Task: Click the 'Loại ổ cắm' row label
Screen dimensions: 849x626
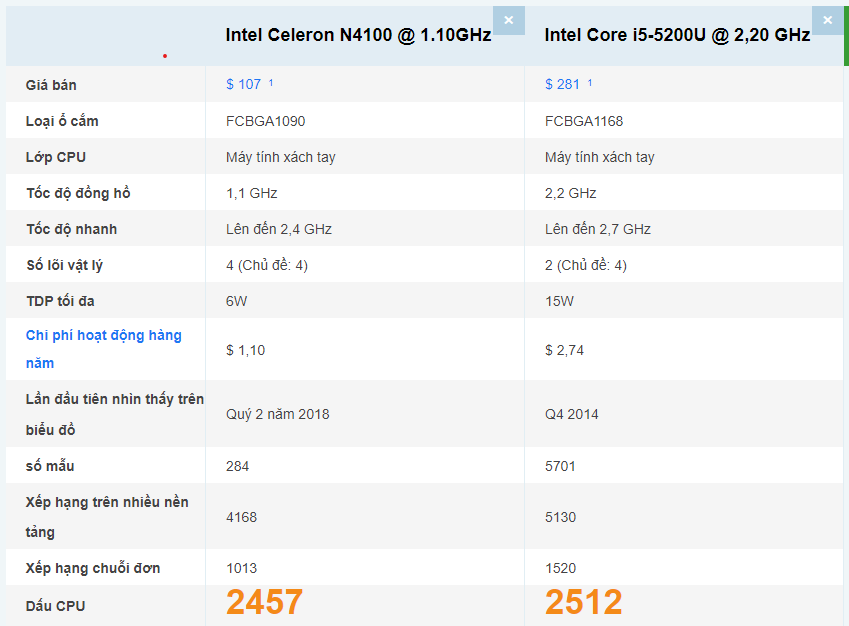Action: 62,121
